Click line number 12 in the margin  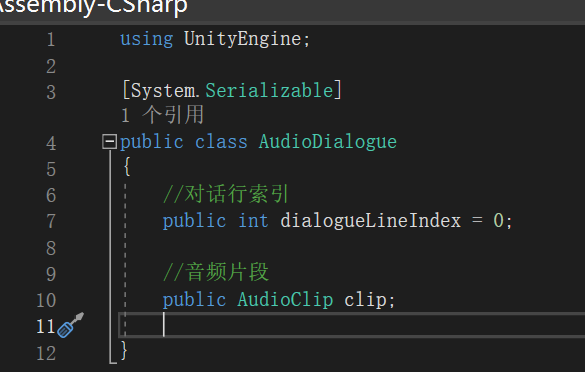[46, 353]
